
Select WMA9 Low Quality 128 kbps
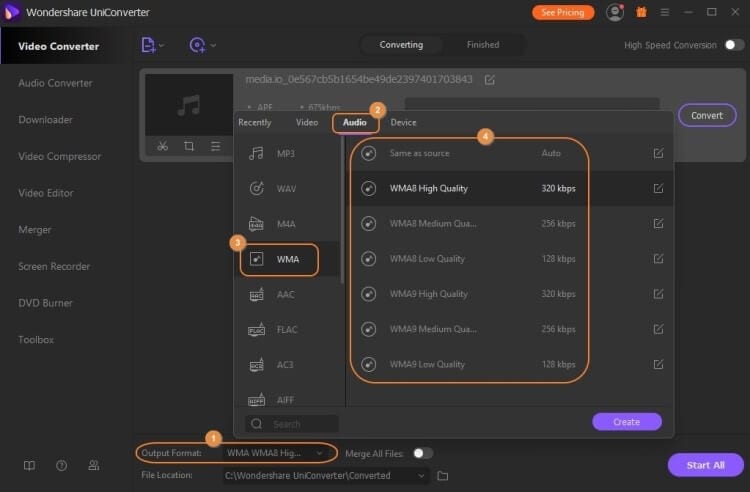click(x=510, y=364)
